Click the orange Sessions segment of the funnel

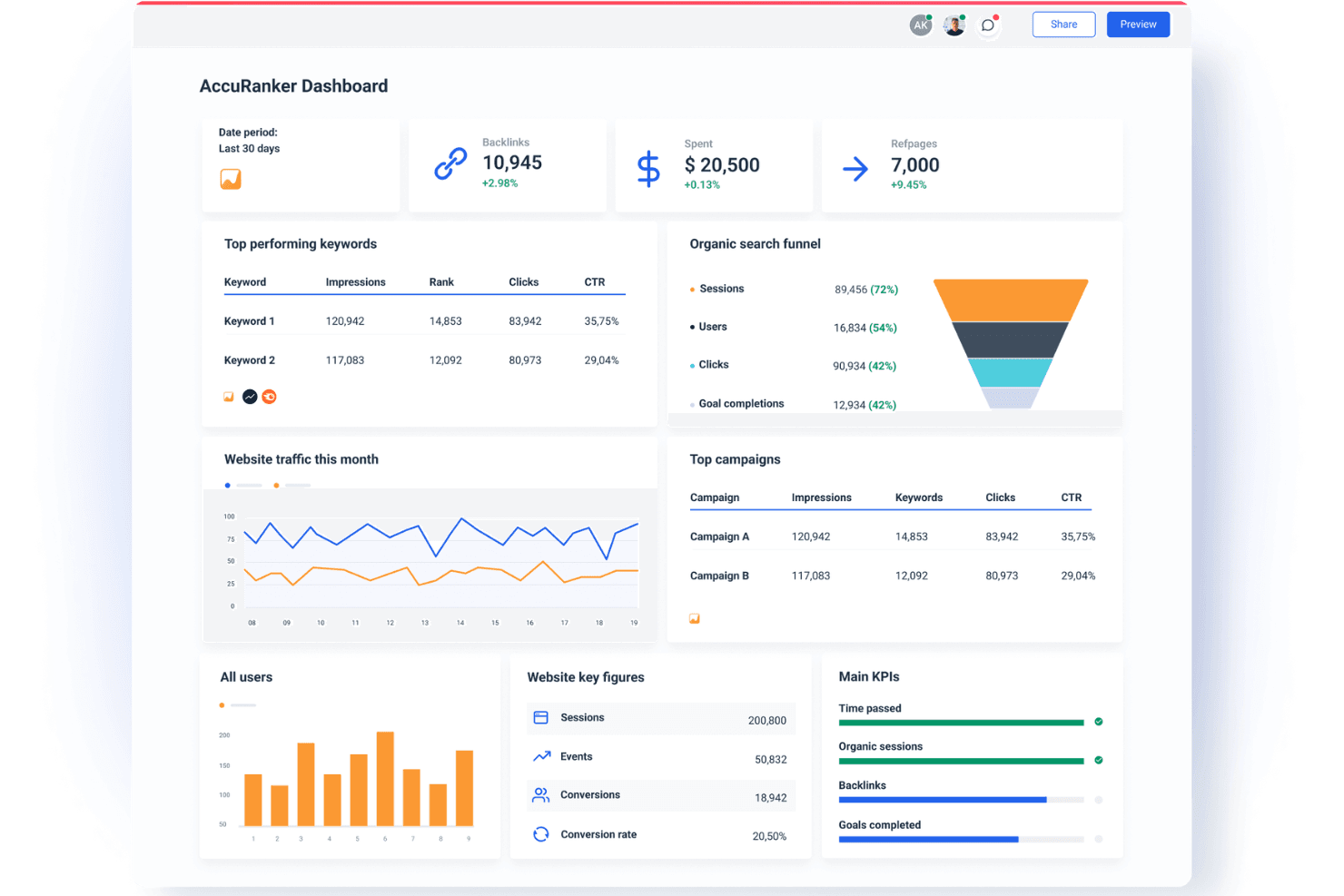click(x=1011, y=300)
